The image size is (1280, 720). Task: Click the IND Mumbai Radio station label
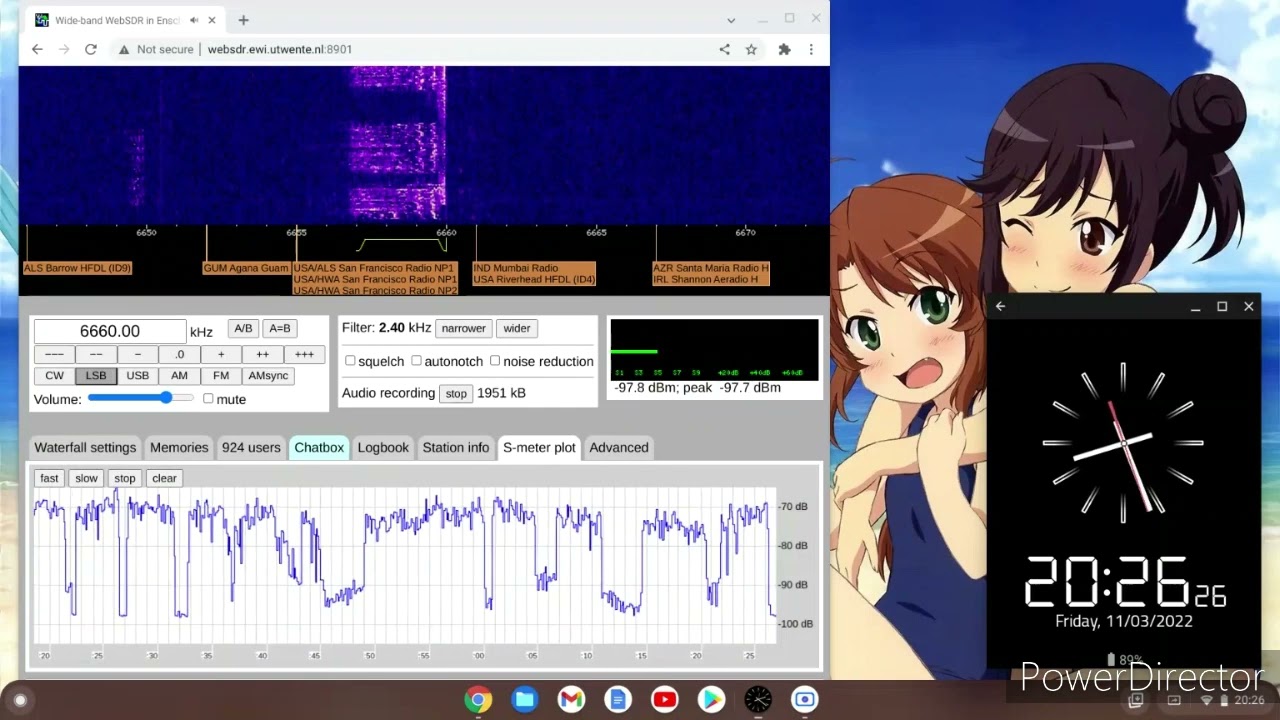point(516,268)
